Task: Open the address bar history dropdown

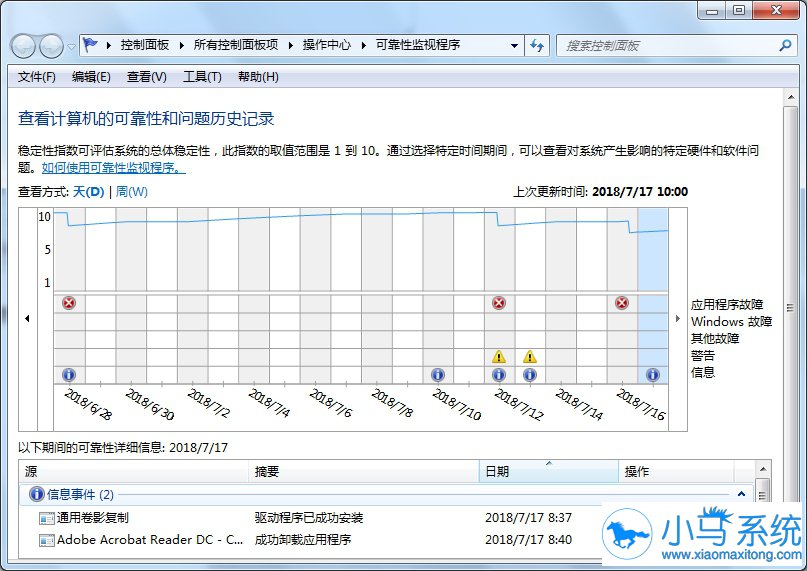Action: pyautogui.click(x=514, y=45)
